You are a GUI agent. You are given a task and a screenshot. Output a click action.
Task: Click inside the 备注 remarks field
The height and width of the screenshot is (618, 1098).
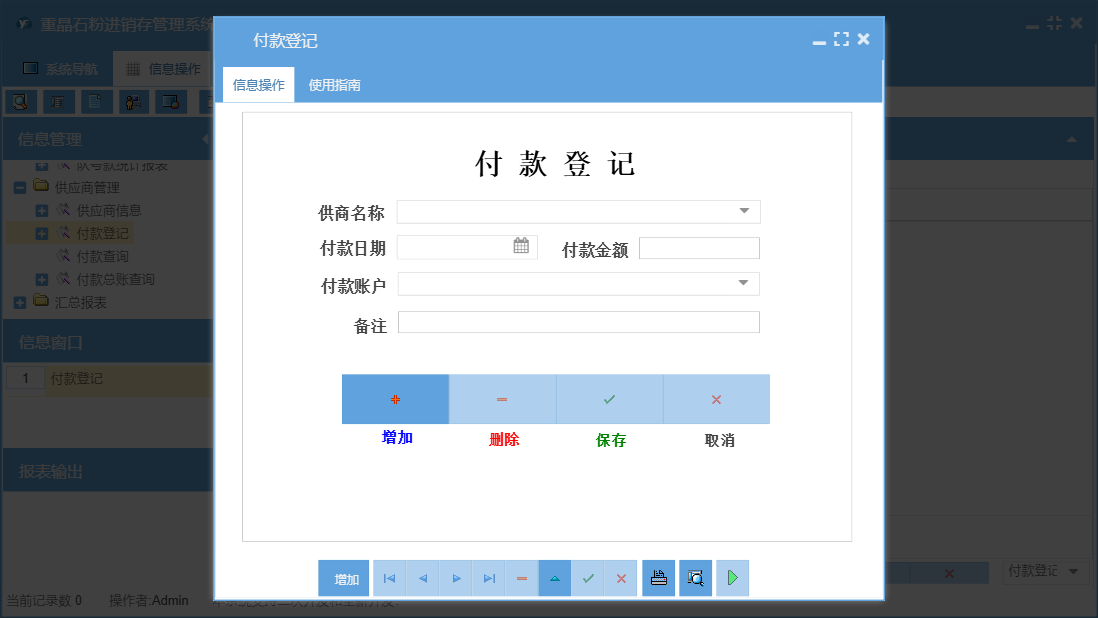pyautogui.click(x=578, y=322)
